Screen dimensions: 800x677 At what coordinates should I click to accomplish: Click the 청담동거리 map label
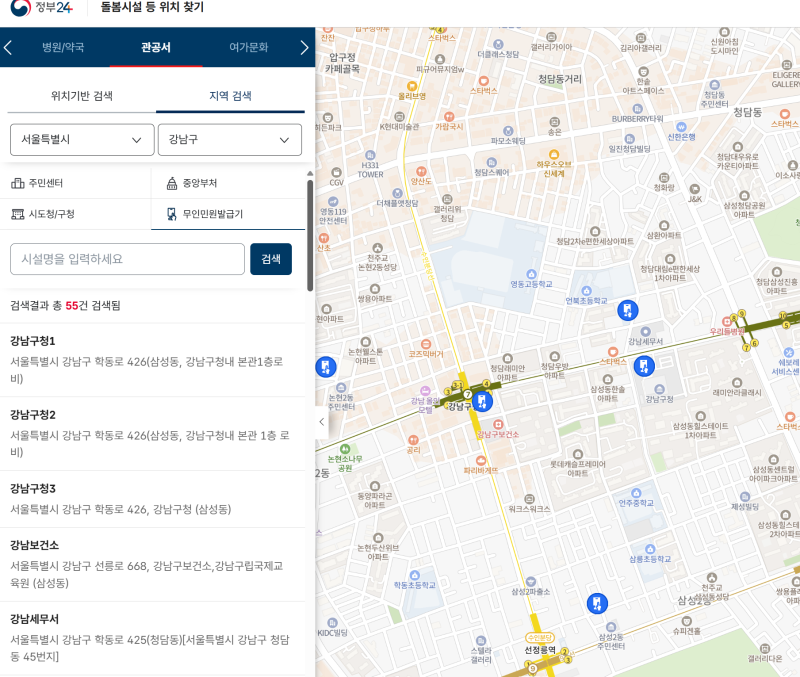pyautogui.click(x=560, y=79)
